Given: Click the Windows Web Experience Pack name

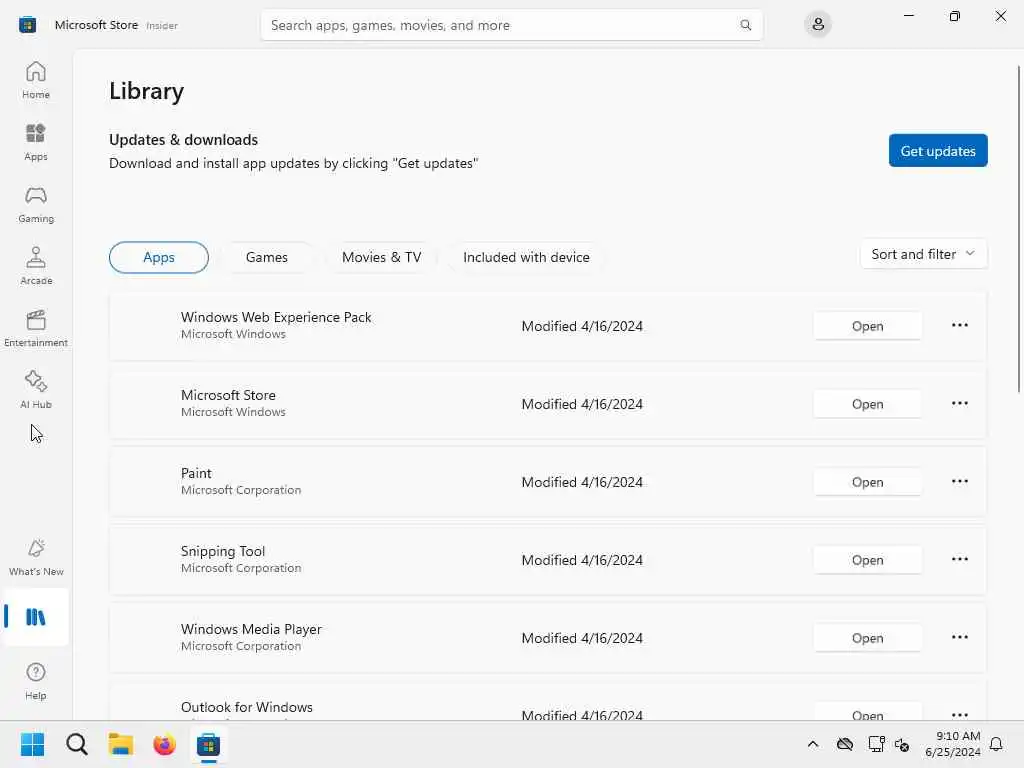Looking at the screenshot, I should point(276,317).
